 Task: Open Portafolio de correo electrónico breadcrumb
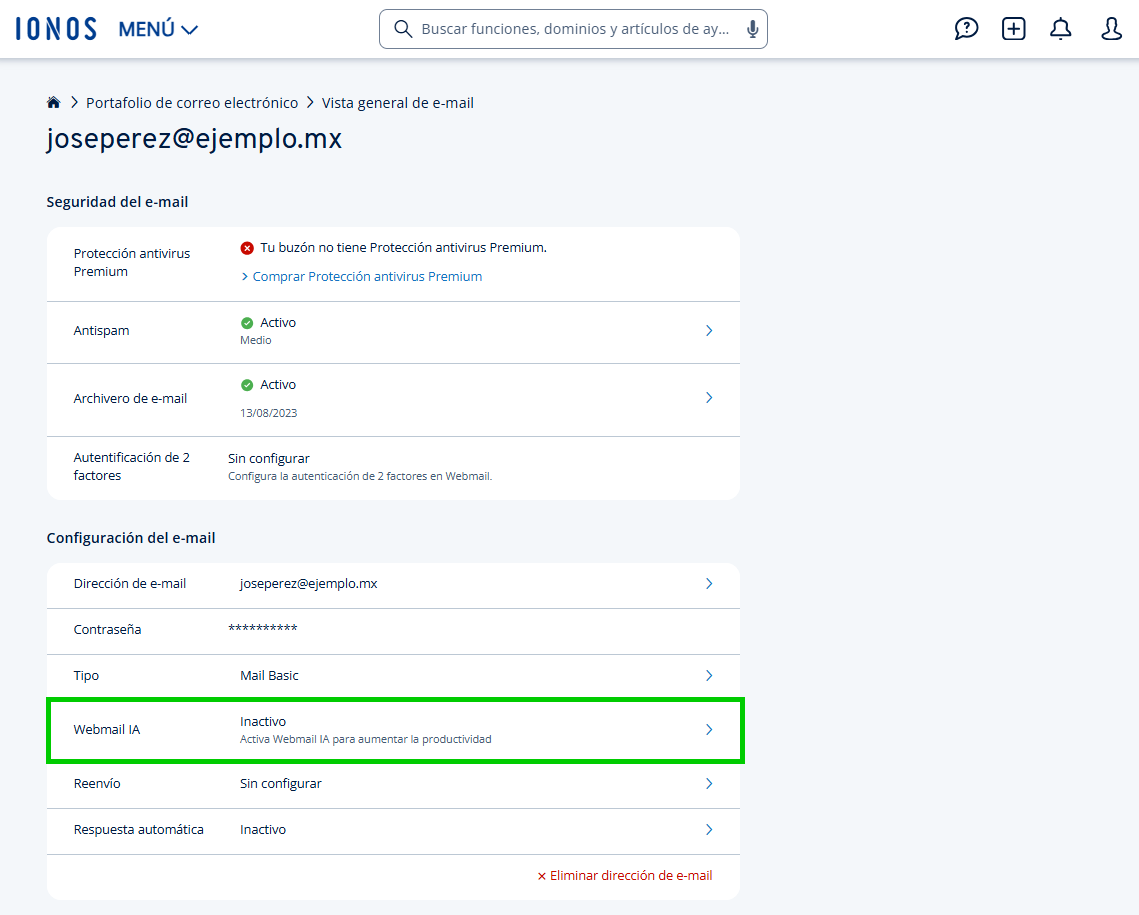(x=192, y=103)
